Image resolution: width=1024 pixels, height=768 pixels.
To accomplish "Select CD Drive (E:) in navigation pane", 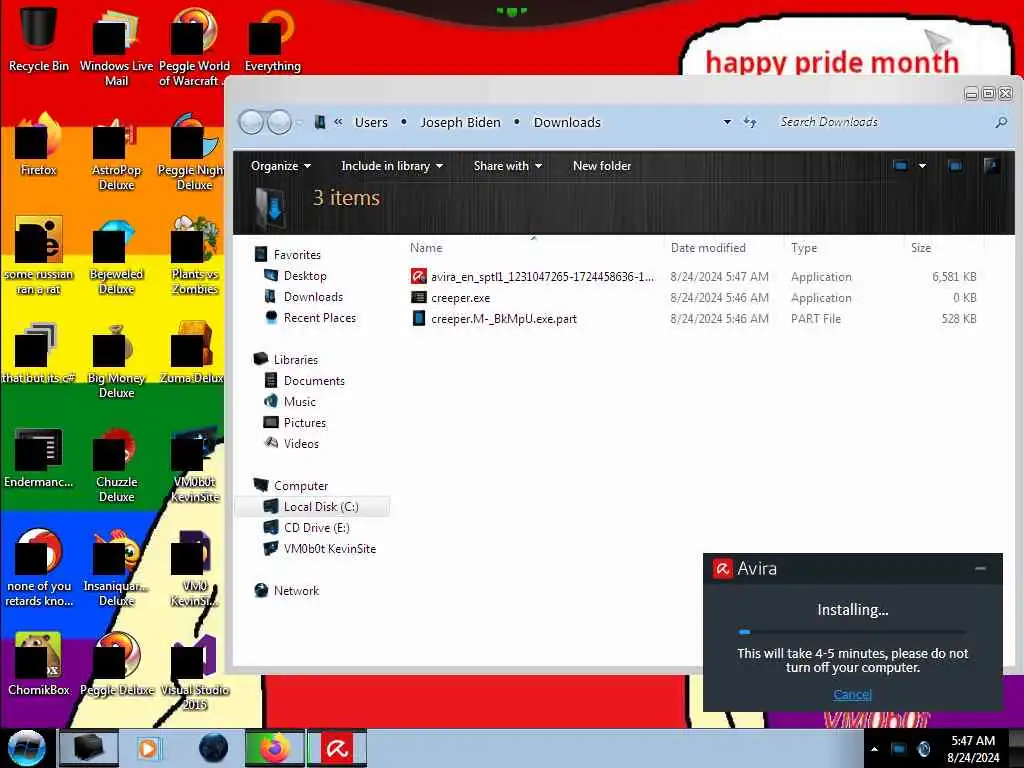I will click(316, 527).
